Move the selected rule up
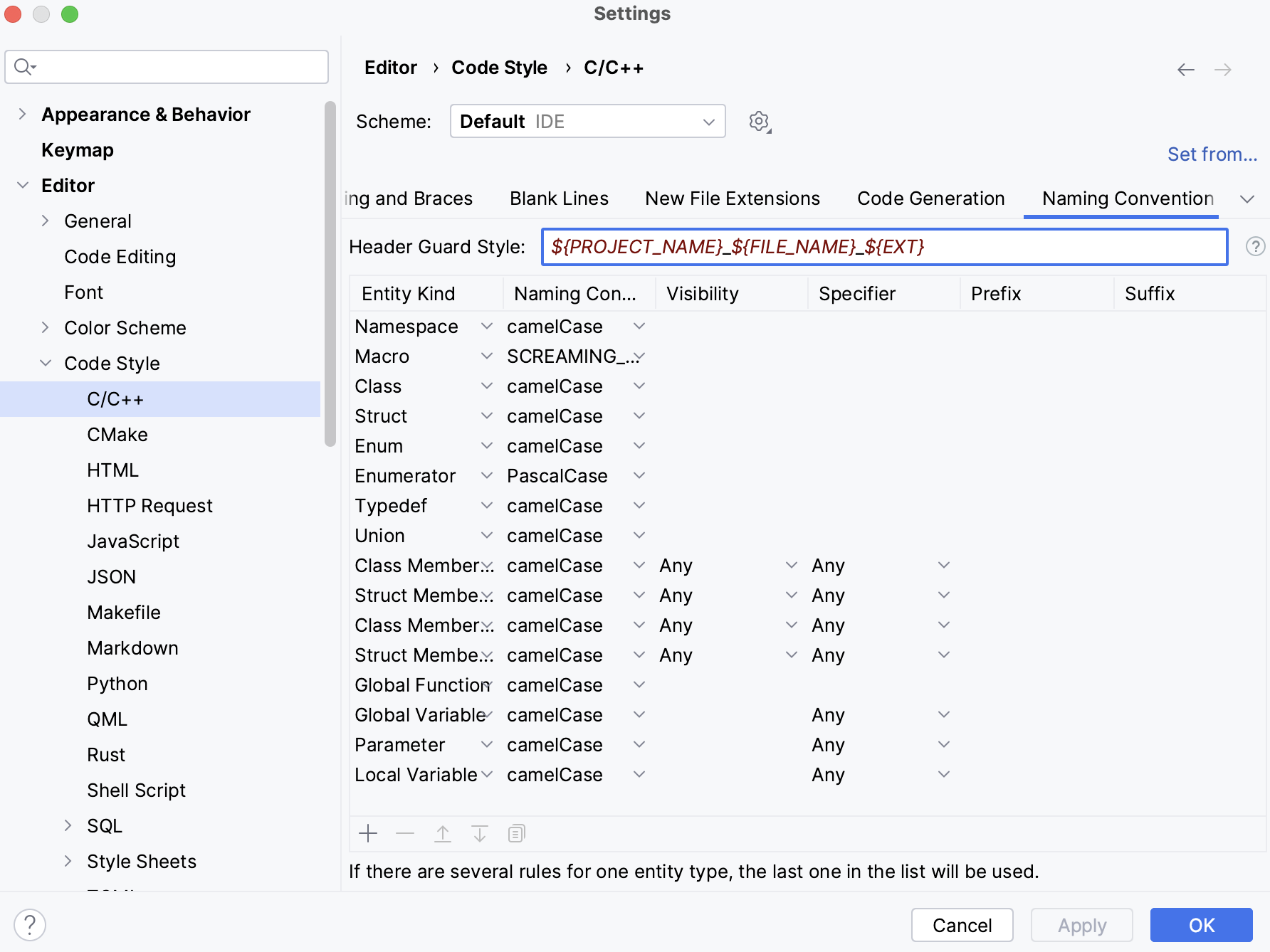The image size is (1270, 952). click(x=442, y=833)
